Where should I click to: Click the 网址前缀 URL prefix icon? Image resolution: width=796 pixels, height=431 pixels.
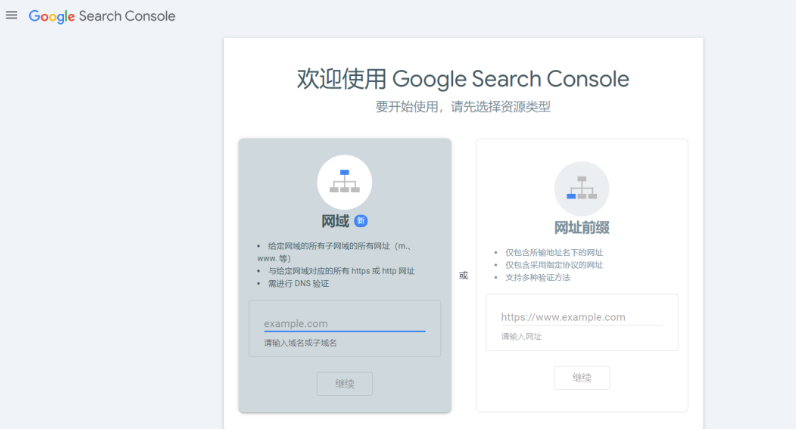(582, 189)
